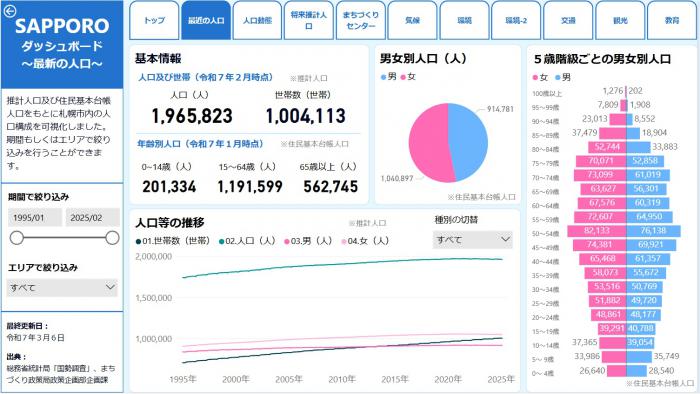Viewport: 700px width, 394px height.
Task: Click the back arrow icon beside SAPPORO
Action: point(10,11)
